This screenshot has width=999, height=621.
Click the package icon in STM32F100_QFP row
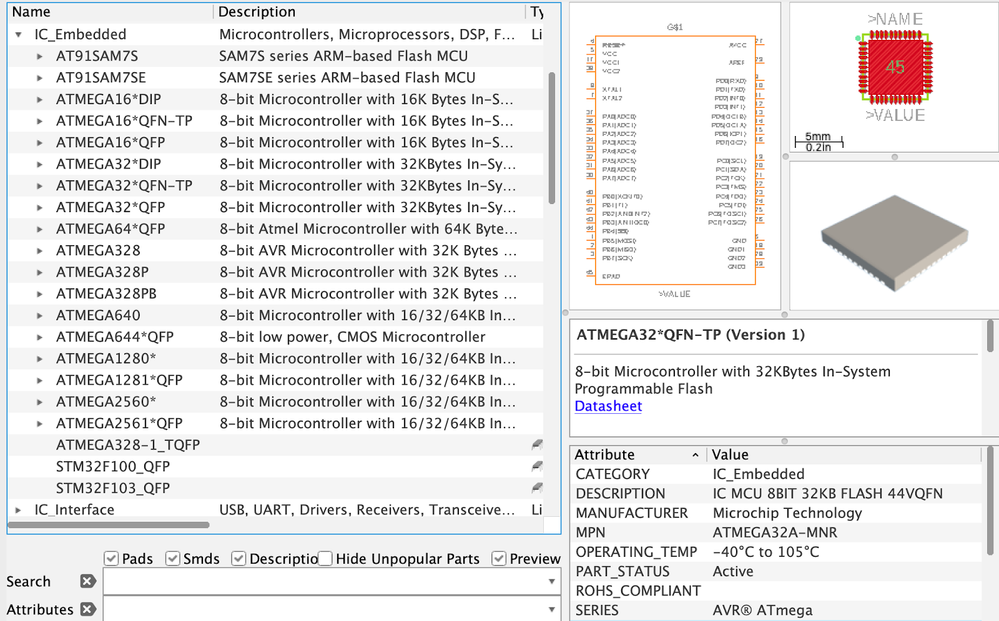coord(537,466)
